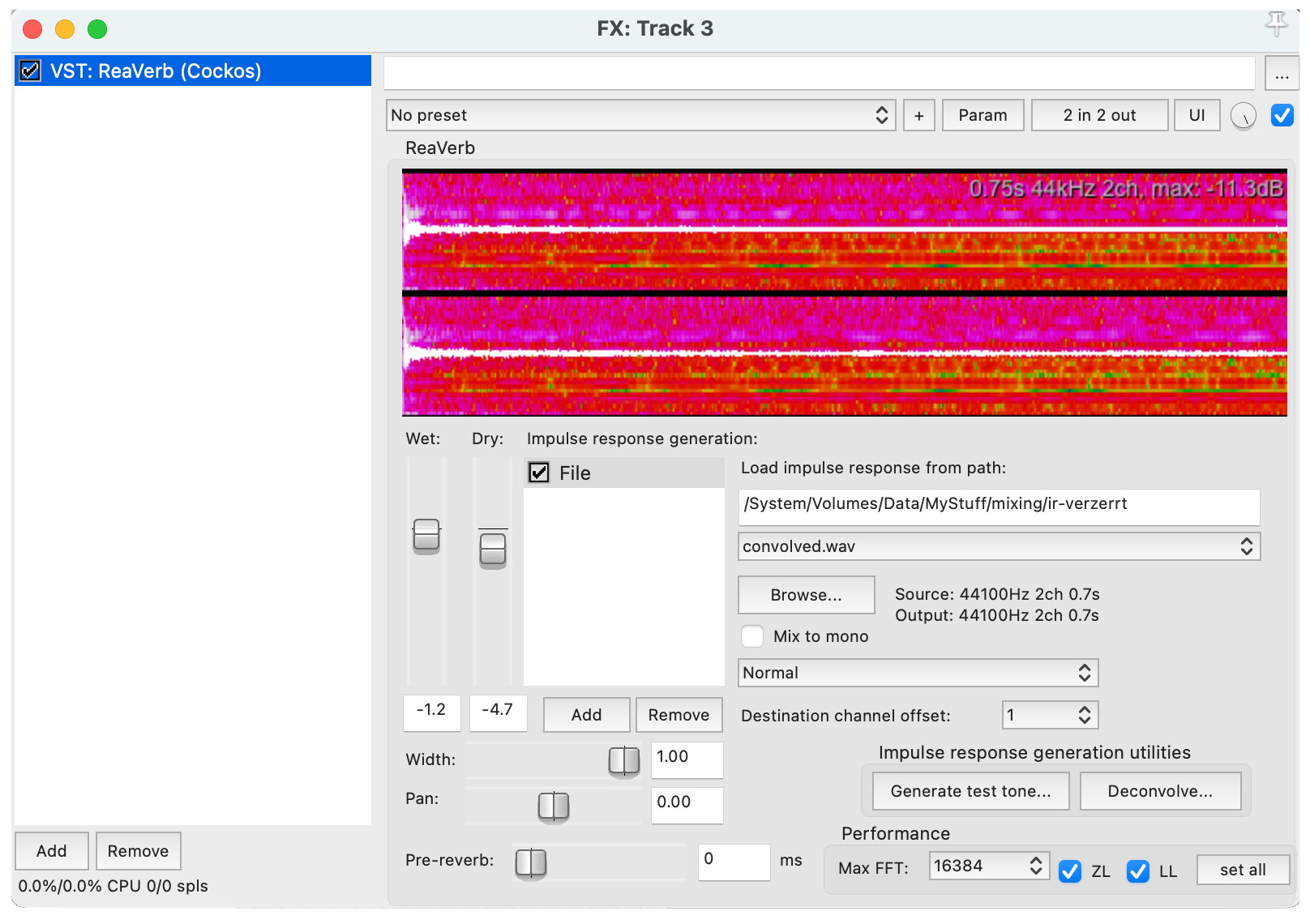Image resolution: width=1310 pixels, height=924 pixels.
Task: Click the Dry level fader
Action: pos(493,550)
